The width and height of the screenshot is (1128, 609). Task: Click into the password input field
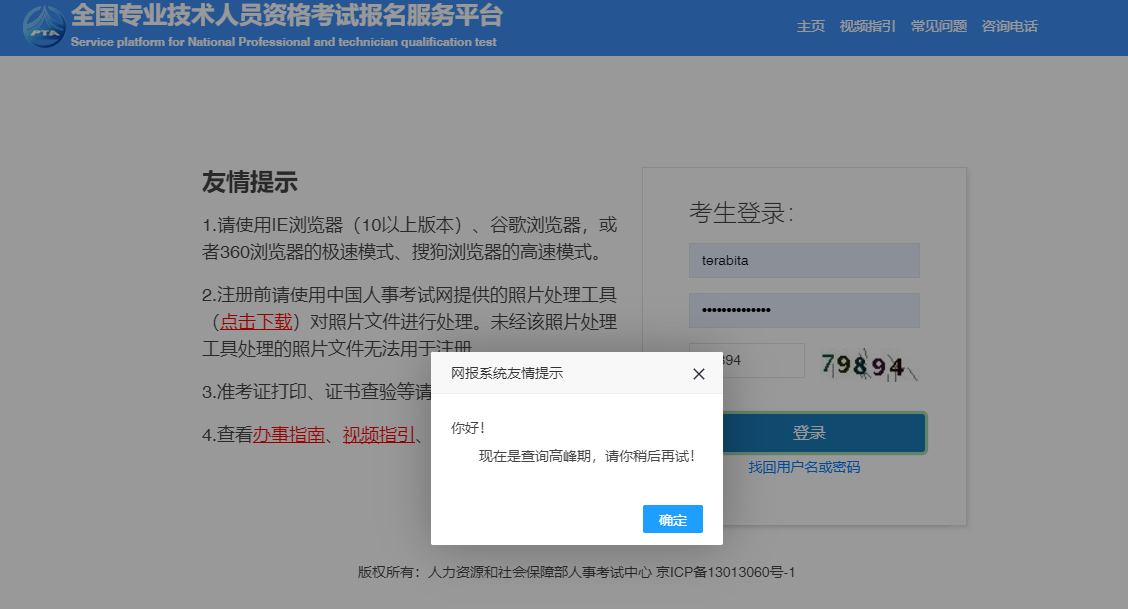tap(803, 310)
